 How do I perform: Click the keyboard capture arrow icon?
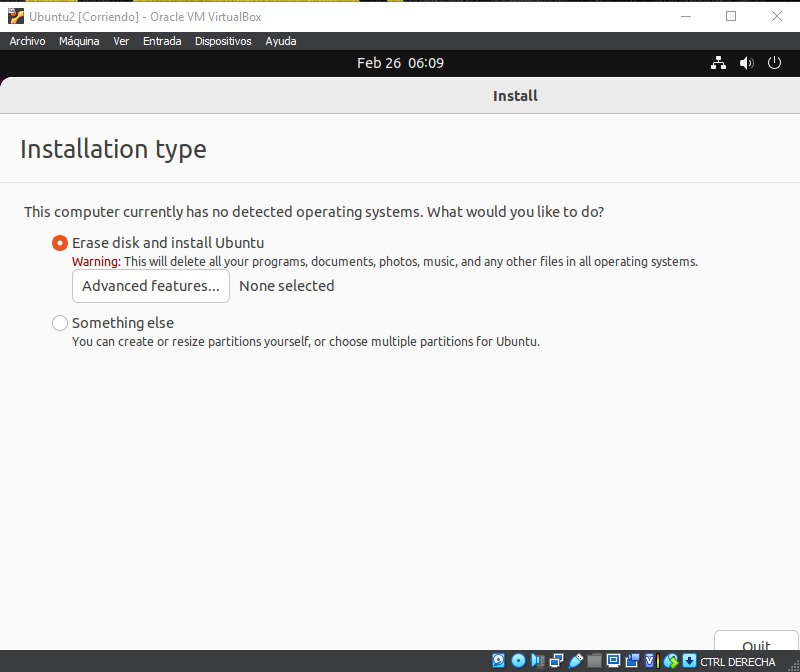[x=689, y=661]
